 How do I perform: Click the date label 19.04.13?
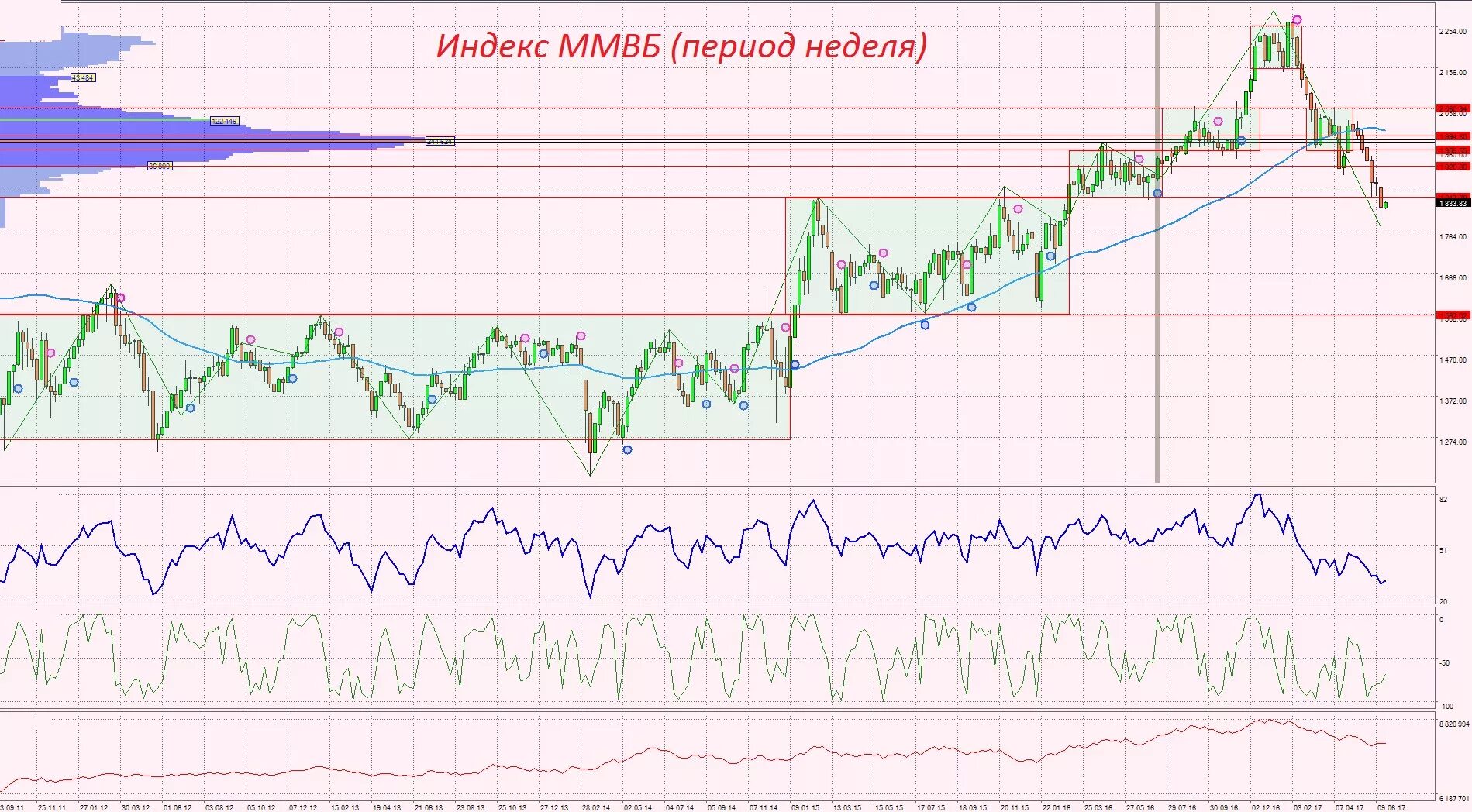pos(387,807)
